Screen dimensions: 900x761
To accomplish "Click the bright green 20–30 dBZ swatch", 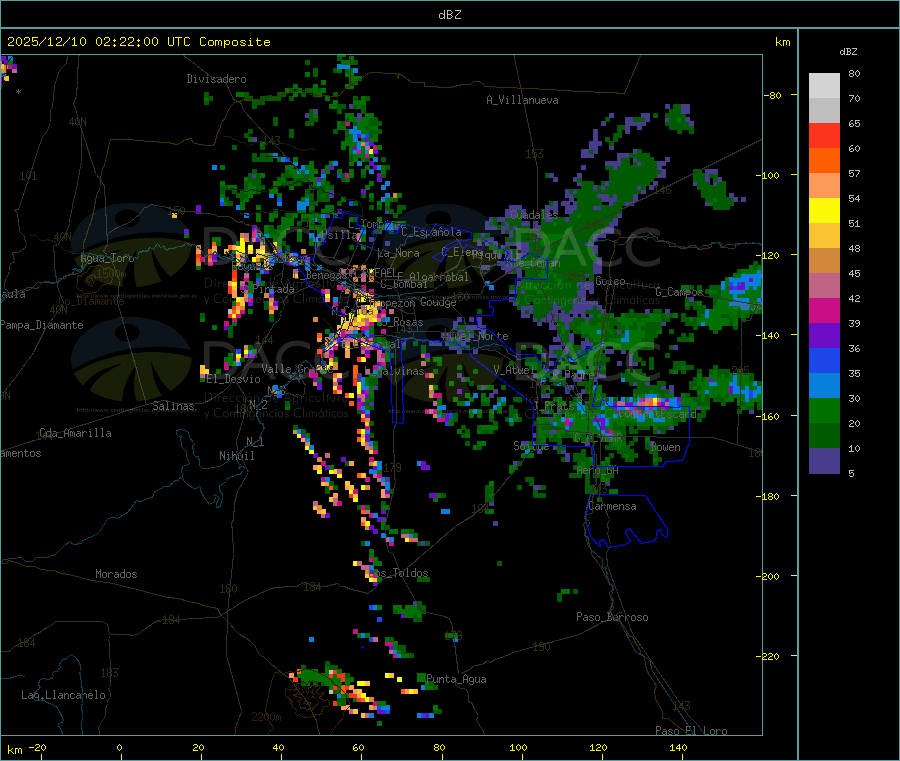I will pyautogui.click(x=824, y=410).
